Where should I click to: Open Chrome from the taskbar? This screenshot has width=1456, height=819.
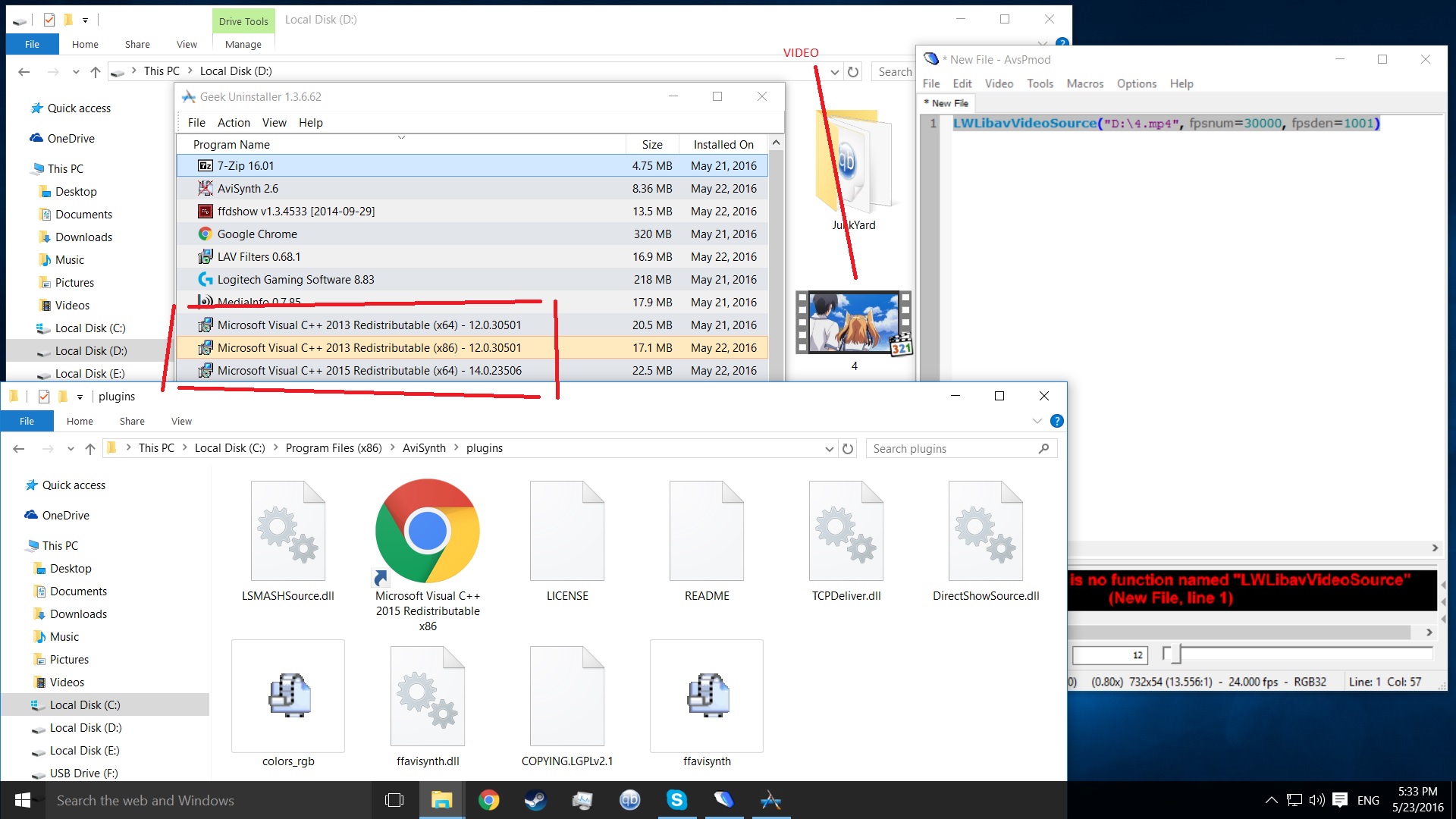coord(488,800)
